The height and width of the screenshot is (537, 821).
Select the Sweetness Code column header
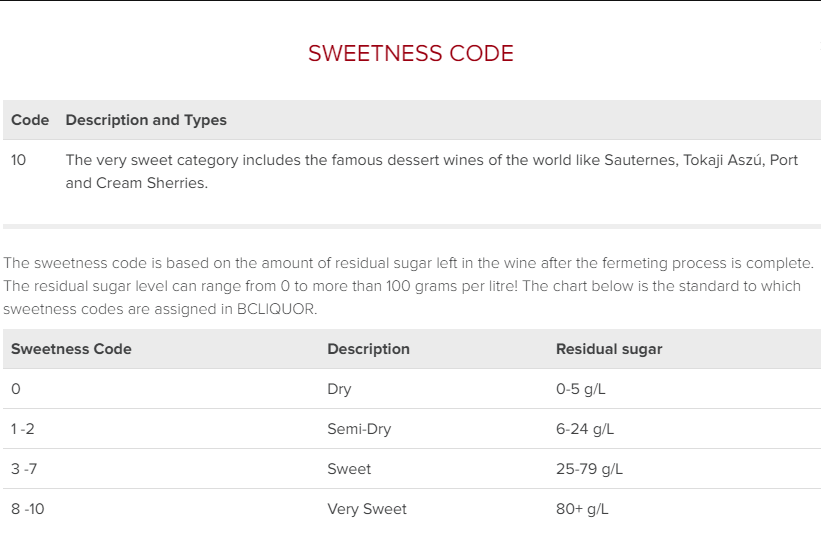[x=71, y=349]
